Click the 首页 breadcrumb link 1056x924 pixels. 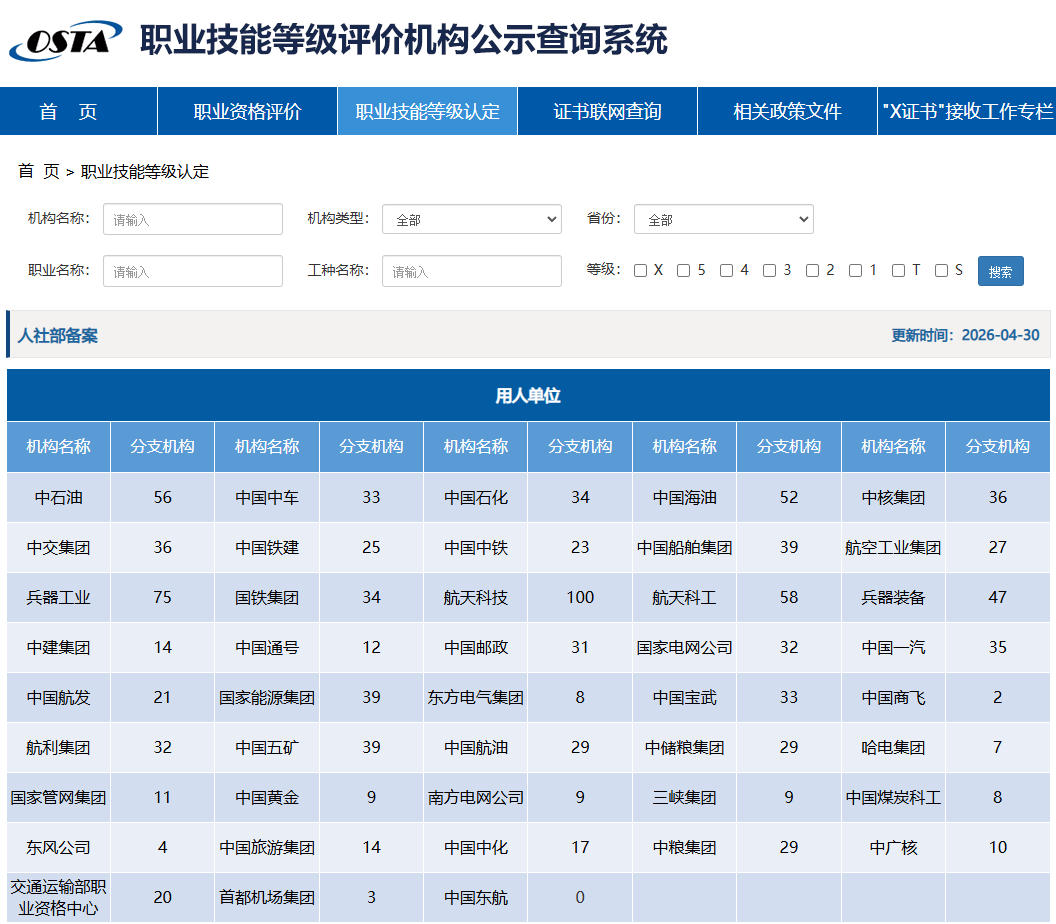39,172
